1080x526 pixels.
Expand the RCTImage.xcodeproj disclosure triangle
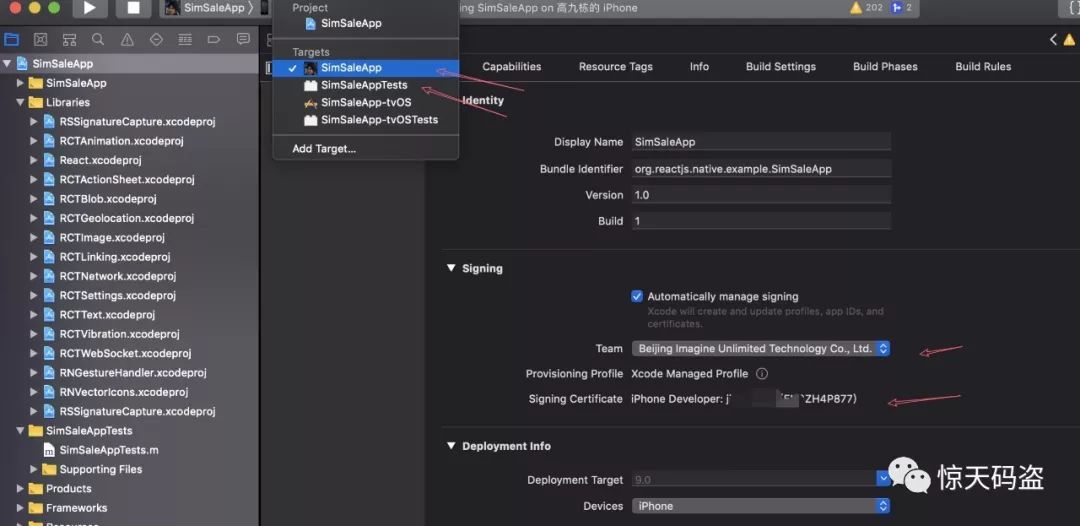click(34, 237)
